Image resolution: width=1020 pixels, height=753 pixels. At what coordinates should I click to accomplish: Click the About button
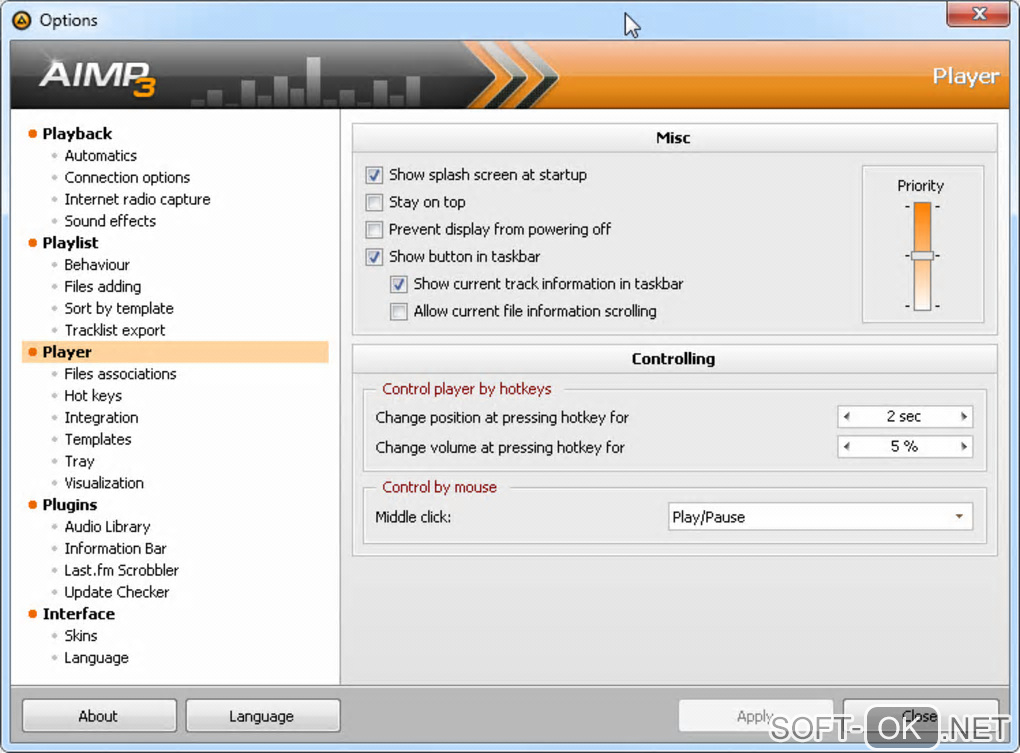[99, 716]
